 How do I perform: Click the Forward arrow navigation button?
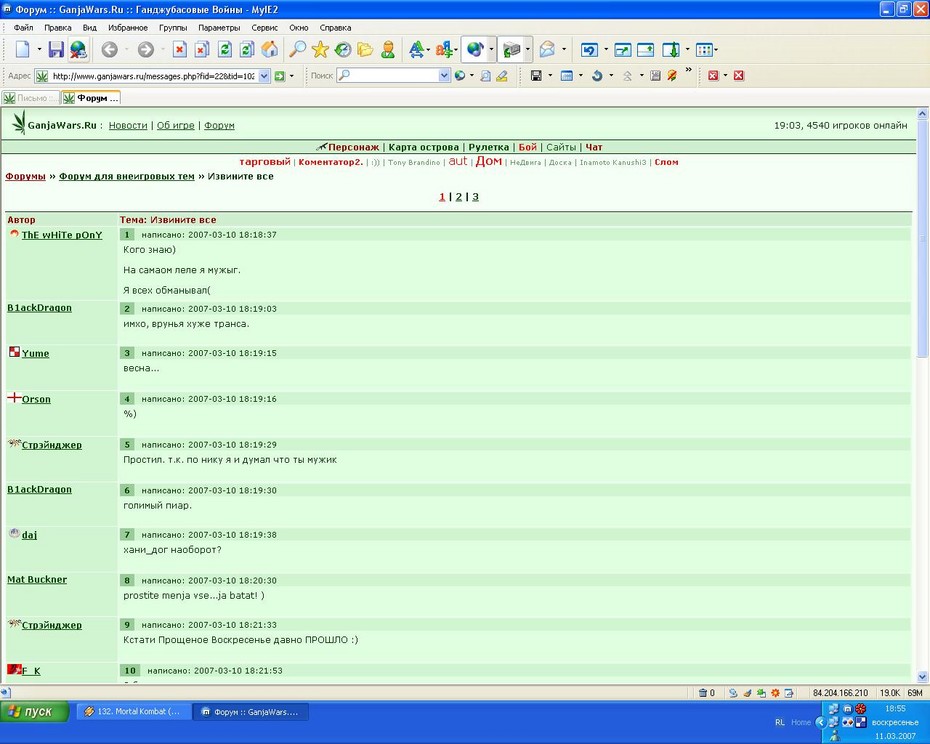pos(145,50)
